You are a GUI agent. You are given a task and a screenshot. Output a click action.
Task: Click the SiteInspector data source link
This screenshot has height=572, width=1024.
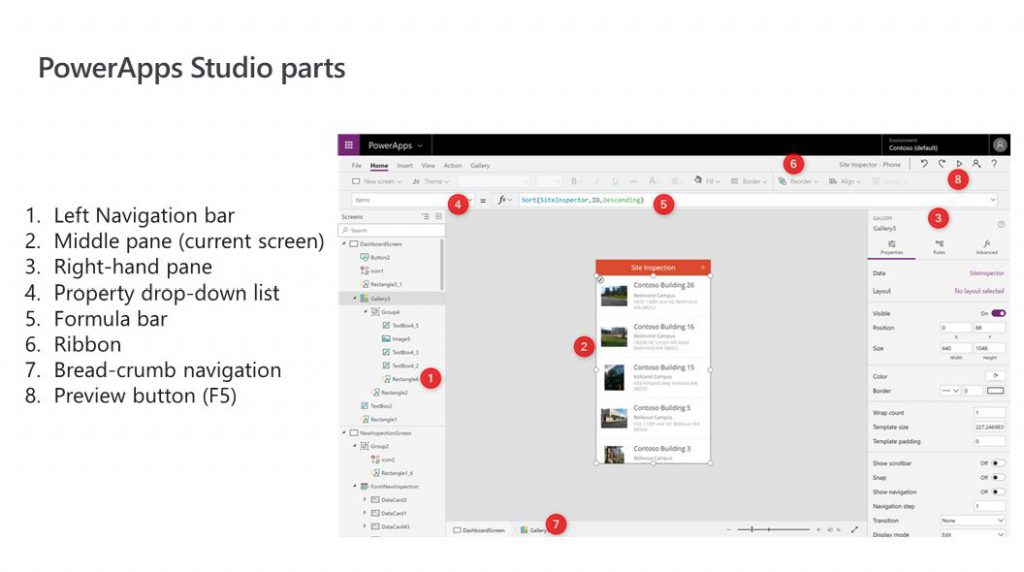987,273
